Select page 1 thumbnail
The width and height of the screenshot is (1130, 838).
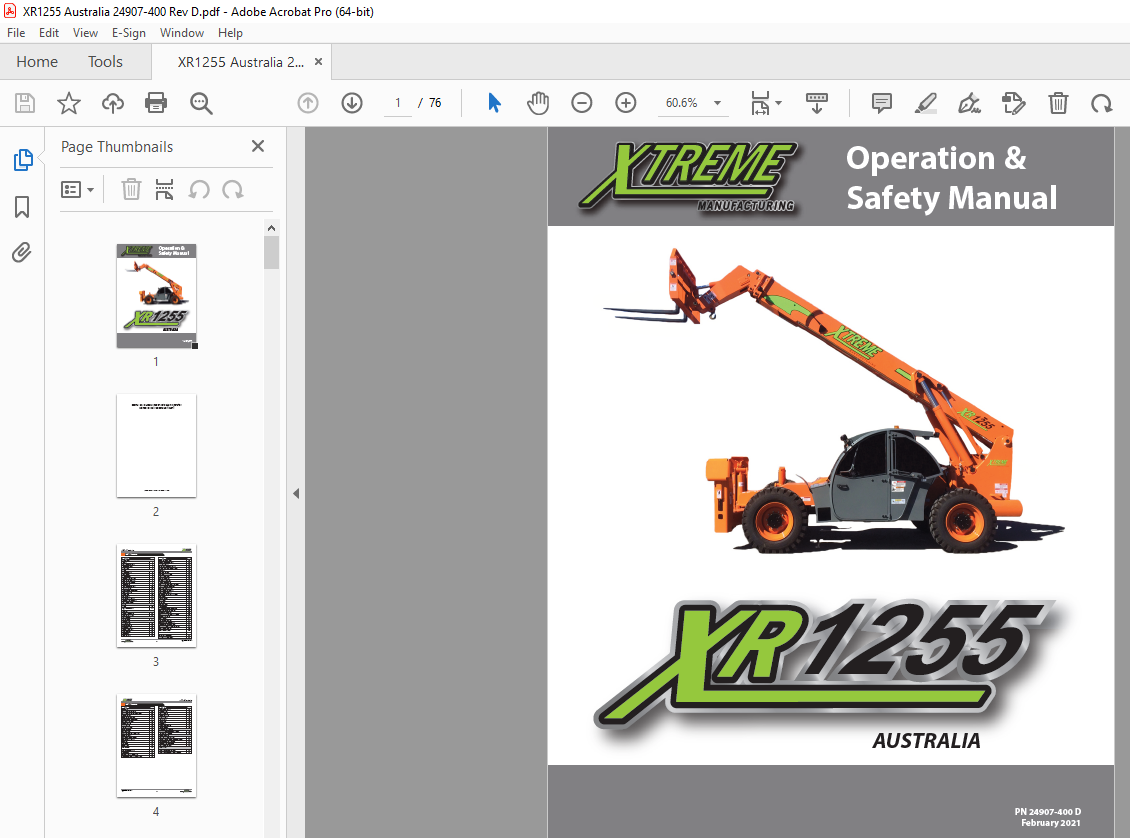156,296
